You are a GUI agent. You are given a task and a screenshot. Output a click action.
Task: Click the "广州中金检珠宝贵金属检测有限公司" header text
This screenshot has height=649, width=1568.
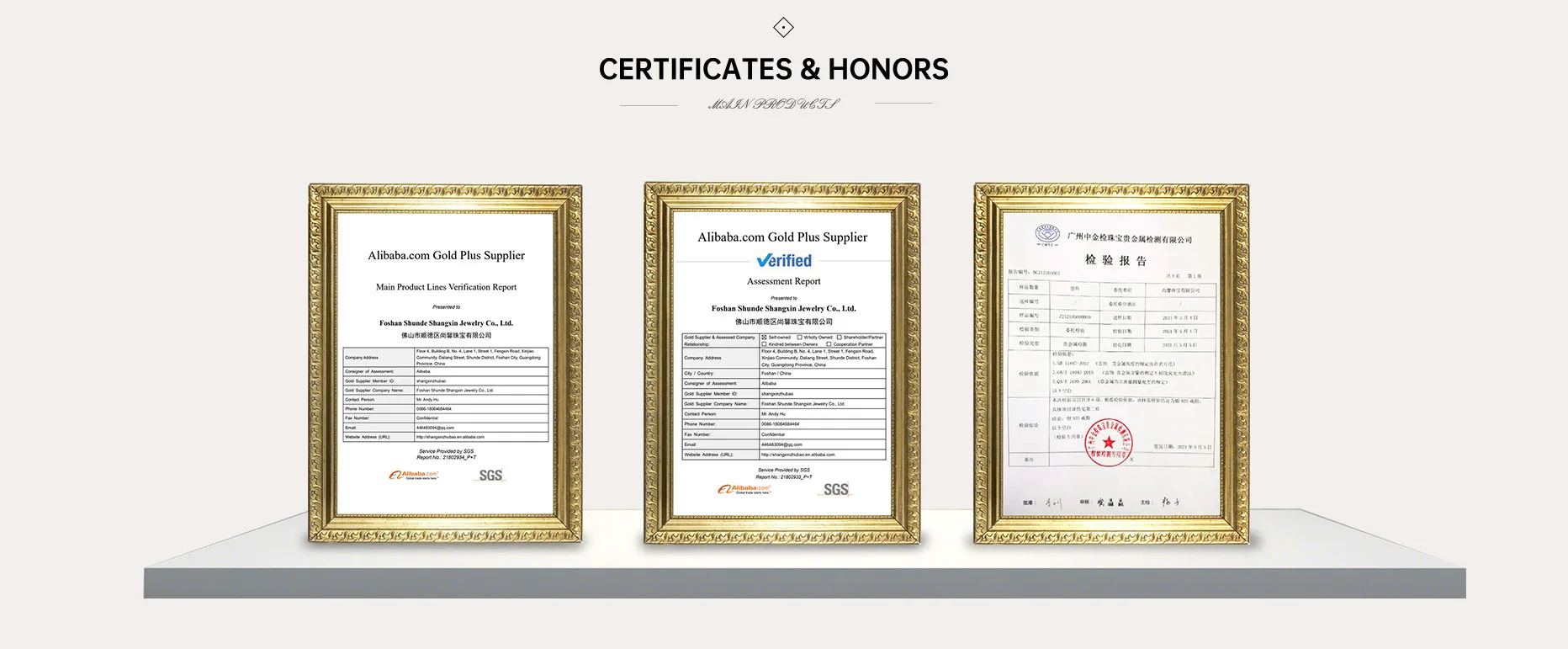1130,239
